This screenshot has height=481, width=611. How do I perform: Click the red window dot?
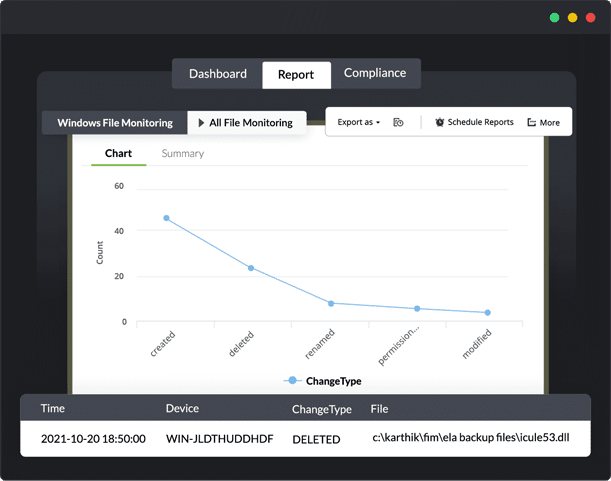(591, 18)
